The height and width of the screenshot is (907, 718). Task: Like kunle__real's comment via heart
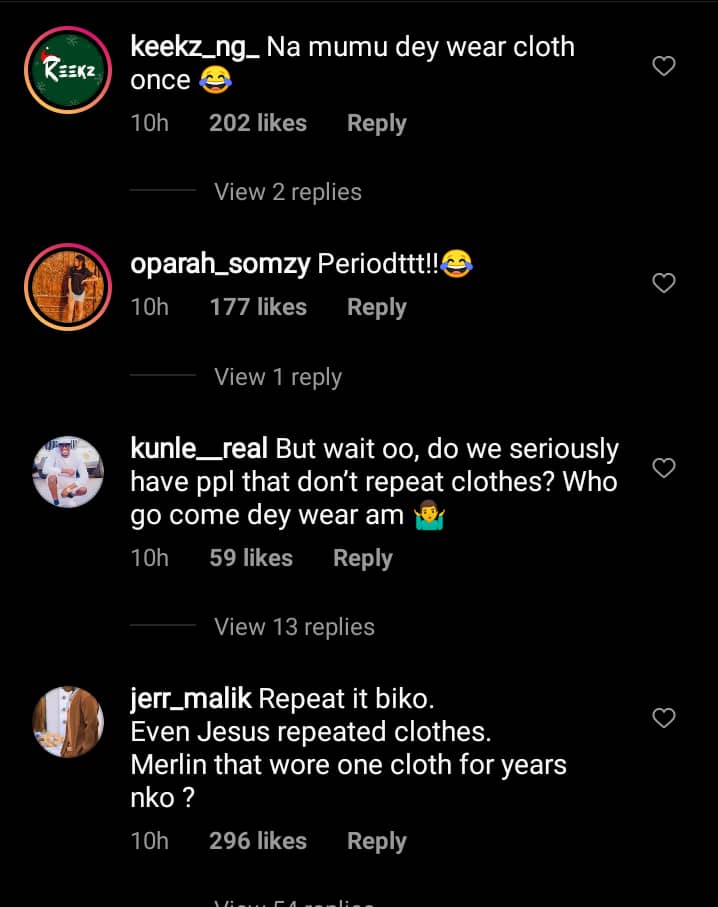point(664,467)
